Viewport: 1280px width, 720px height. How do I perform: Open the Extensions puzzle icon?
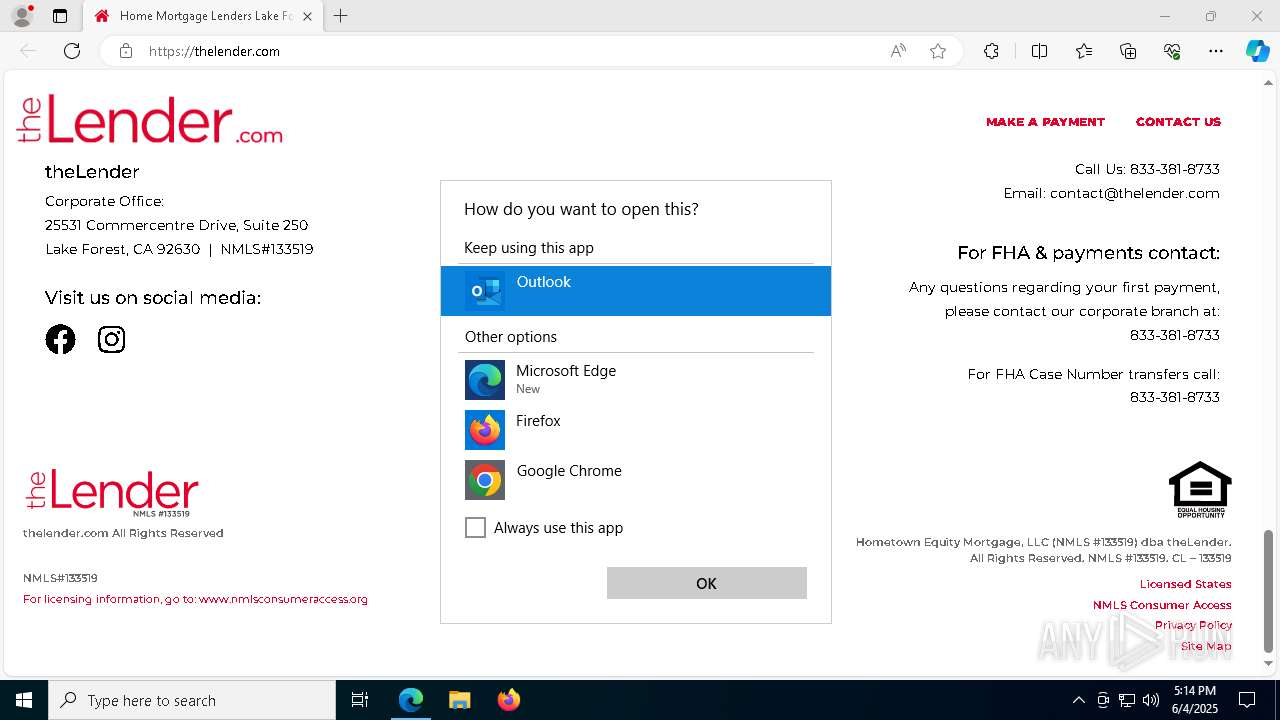(991, 51)
